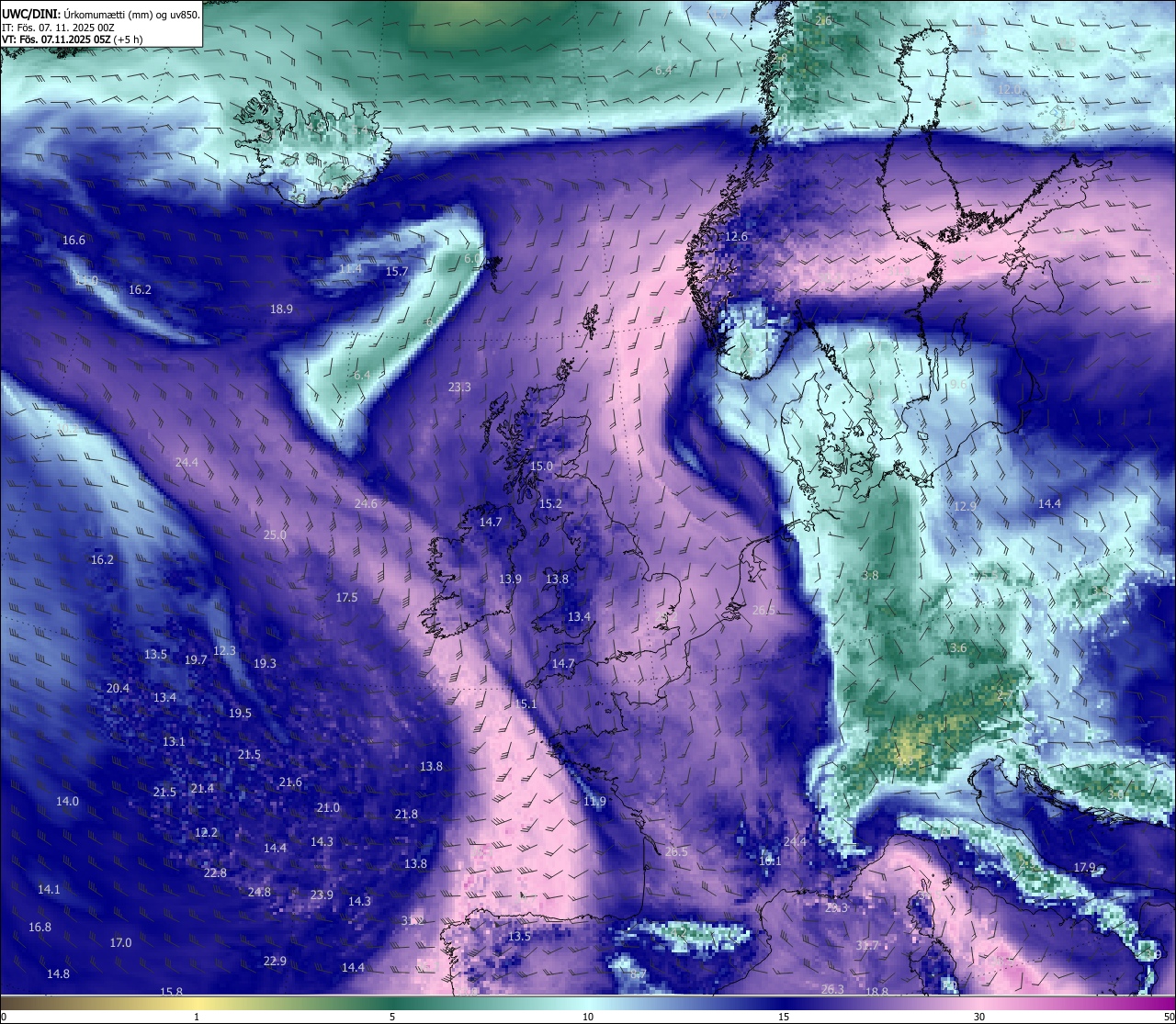Click the 15.2 value label
Image resolution: width=1176 pixels, height=1024 pixels.
550,504
